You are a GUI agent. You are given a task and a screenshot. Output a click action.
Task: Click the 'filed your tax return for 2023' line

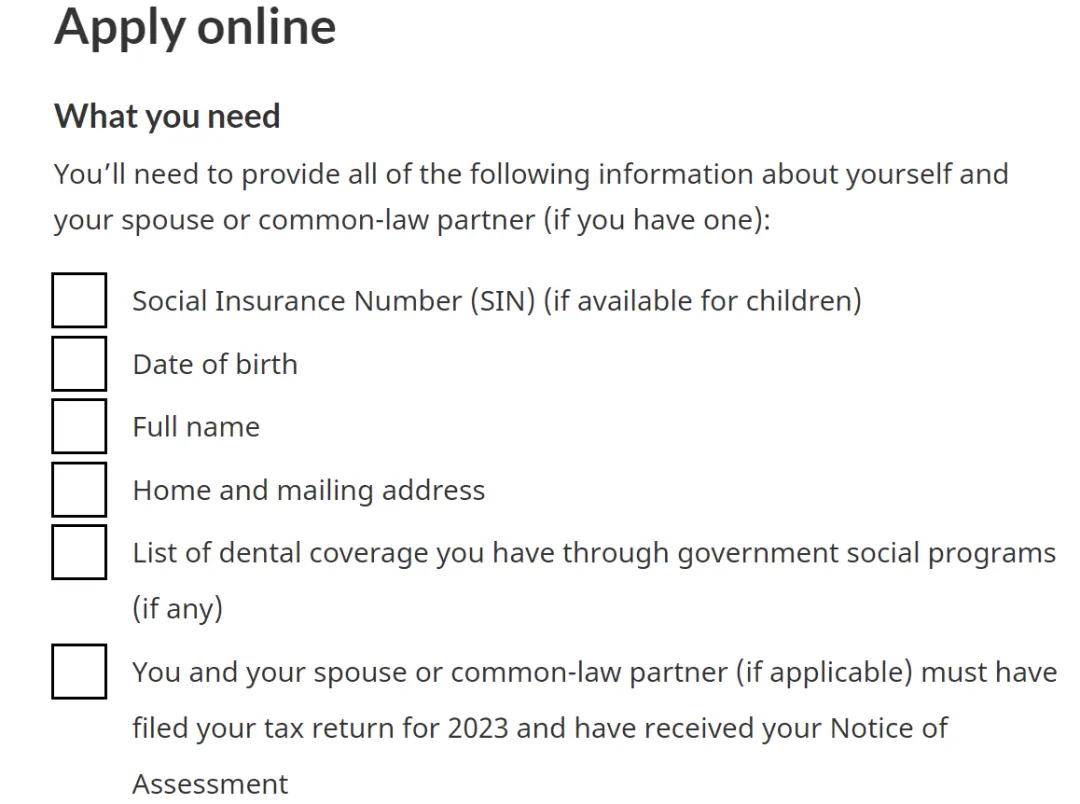(540, 728)
